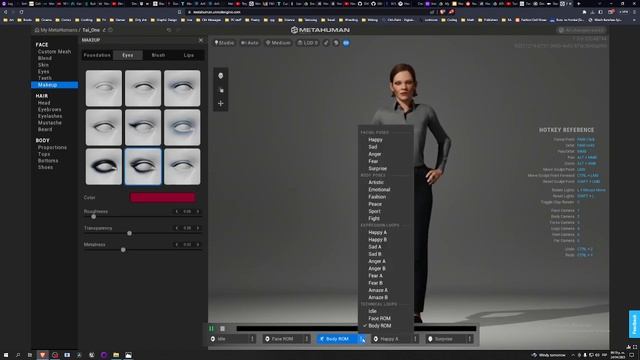Screen dimensions: 640x360
Task: Open Eyebrows under Hair
Action: tap(49, 109)
